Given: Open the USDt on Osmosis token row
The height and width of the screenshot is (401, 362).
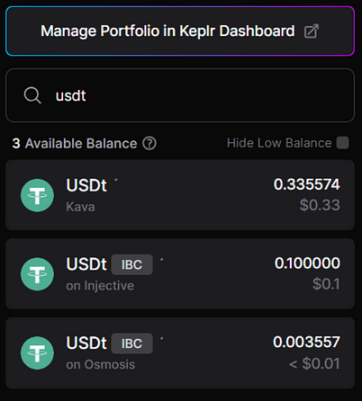Looking at the screenshot, I should pos(180,353).
